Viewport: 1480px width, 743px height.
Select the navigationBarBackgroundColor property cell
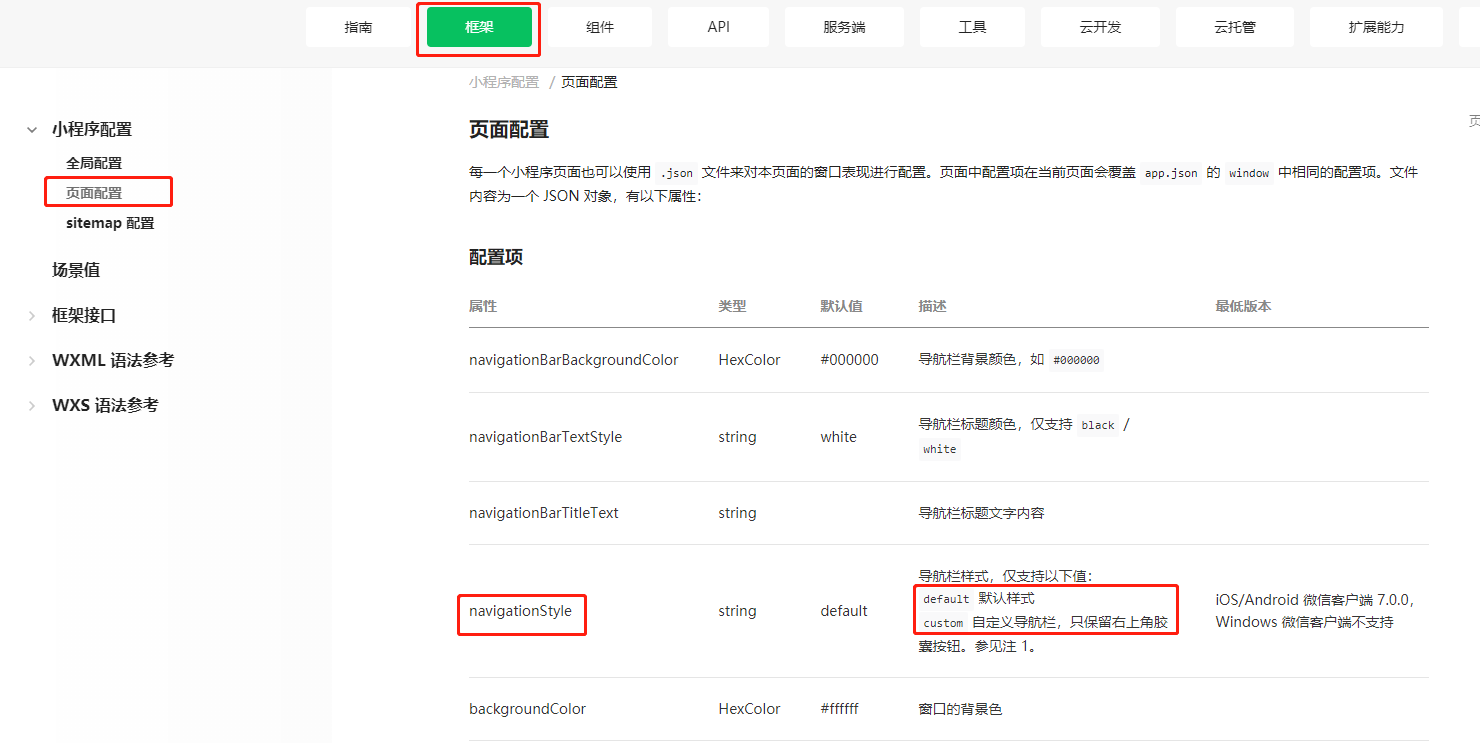[574, 360]
